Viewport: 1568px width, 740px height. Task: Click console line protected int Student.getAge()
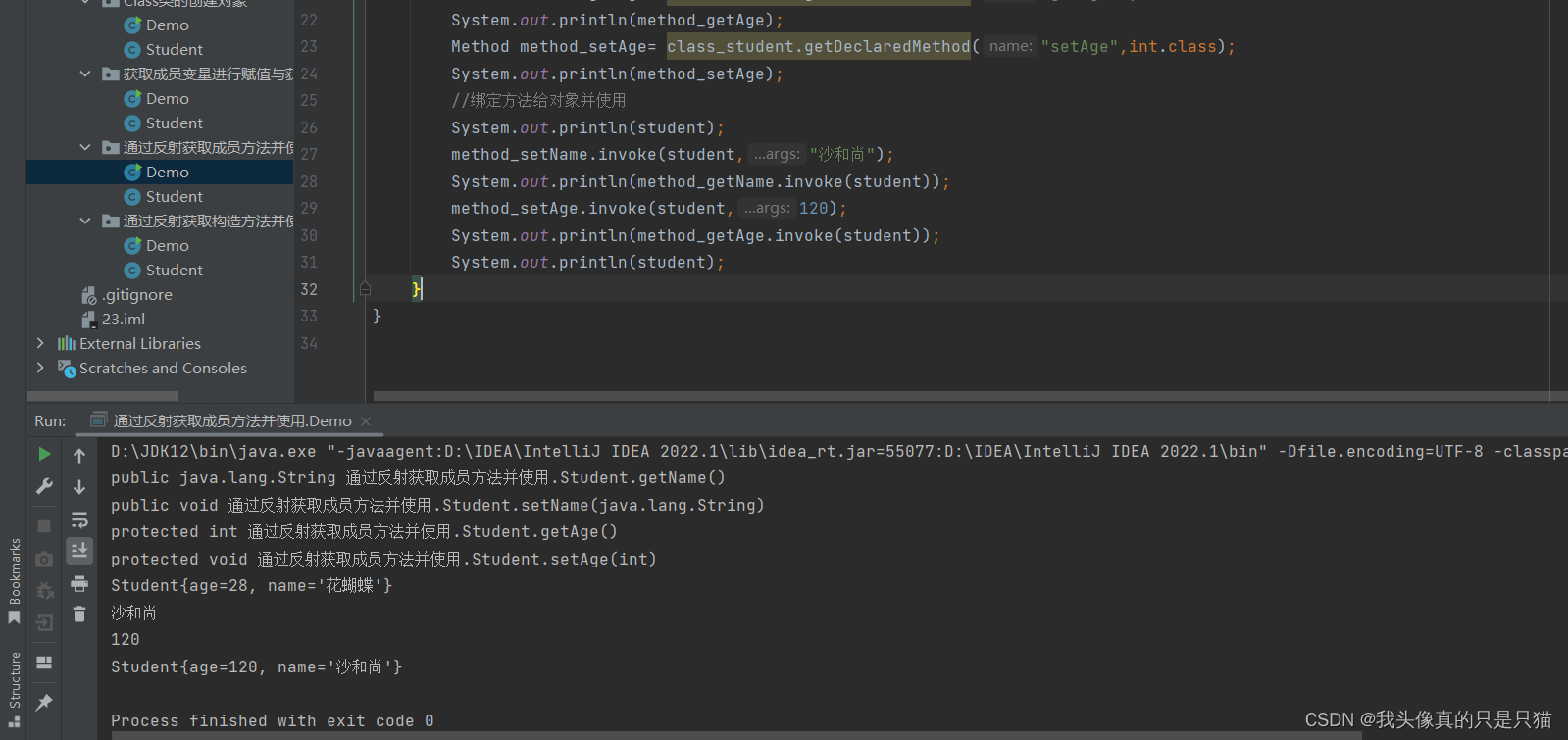coord(364,531)
